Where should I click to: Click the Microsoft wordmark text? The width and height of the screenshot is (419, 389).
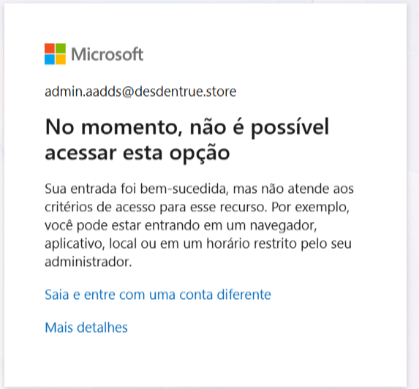107,54
